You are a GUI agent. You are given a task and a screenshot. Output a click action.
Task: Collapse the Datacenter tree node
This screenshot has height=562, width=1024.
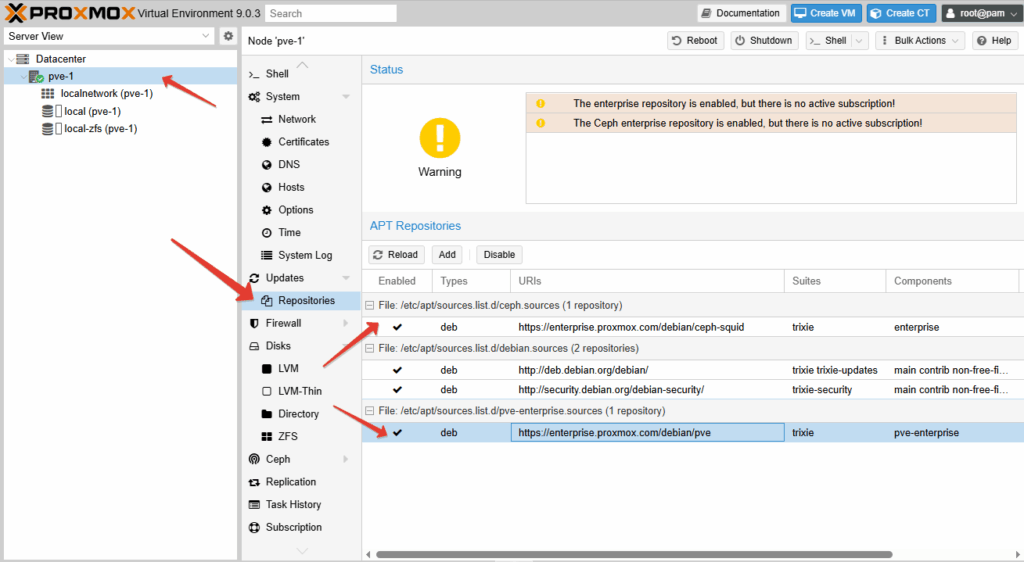10,59
